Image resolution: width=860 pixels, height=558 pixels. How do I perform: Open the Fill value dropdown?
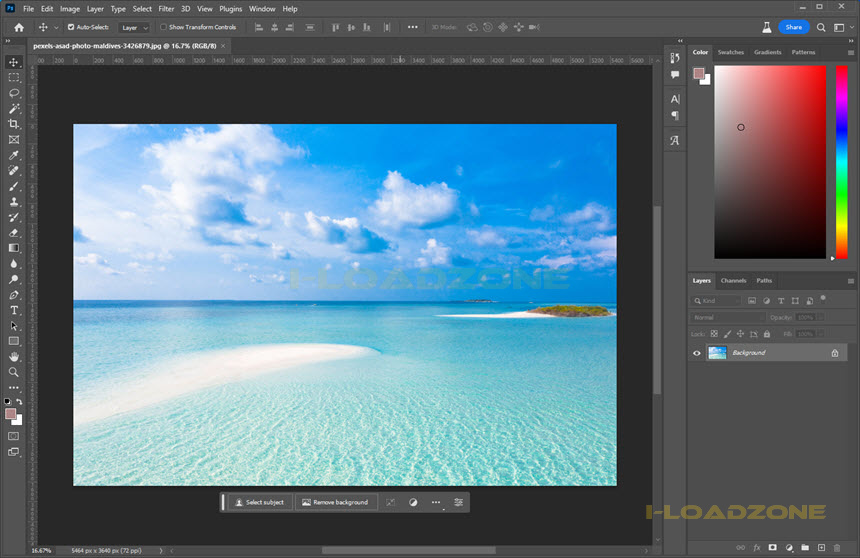coord(821,334)
